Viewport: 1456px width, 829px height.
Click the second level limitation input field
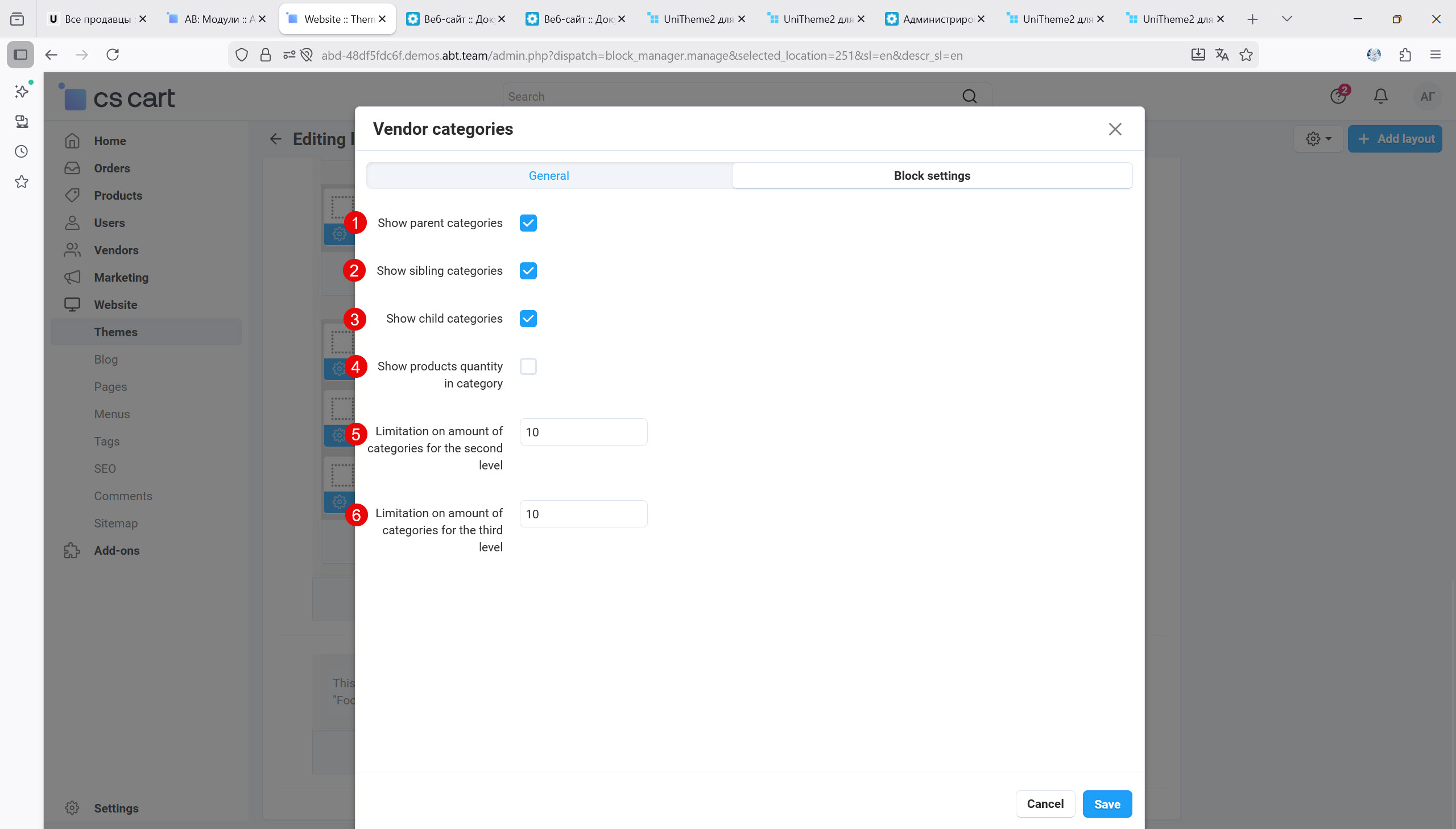(582, 432)
